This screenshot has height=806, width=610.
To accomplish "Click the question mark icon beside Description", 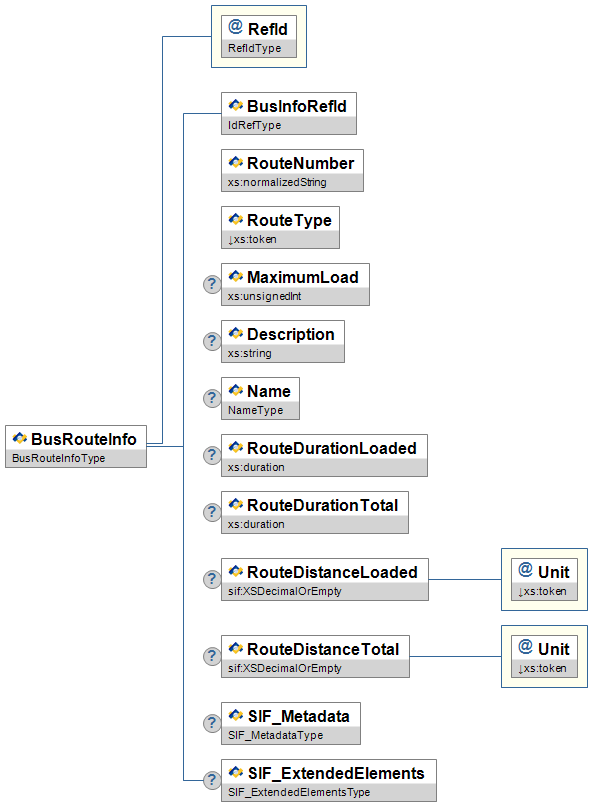I will (212, 341).
